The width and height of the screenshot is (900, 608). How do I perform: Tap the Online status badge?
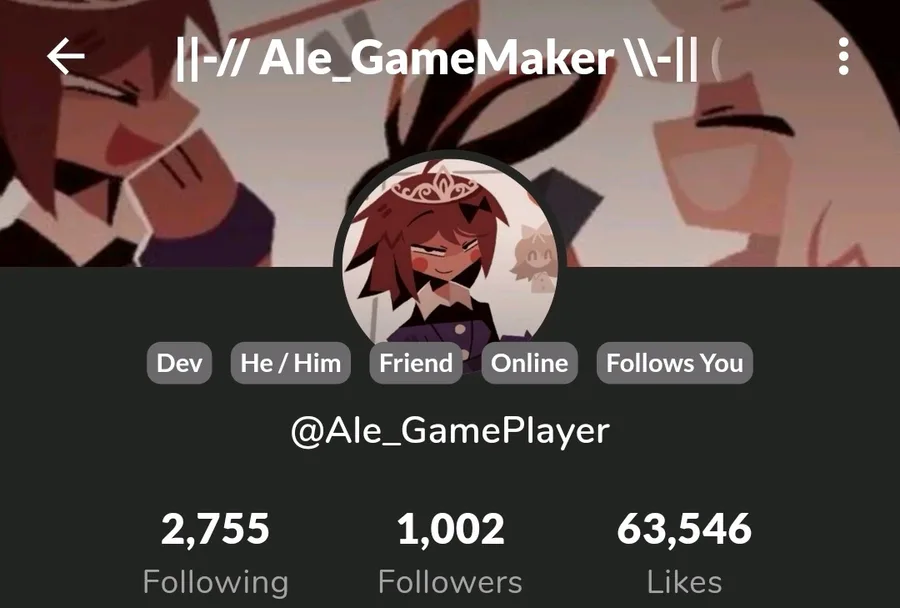(x=529, y=363)
